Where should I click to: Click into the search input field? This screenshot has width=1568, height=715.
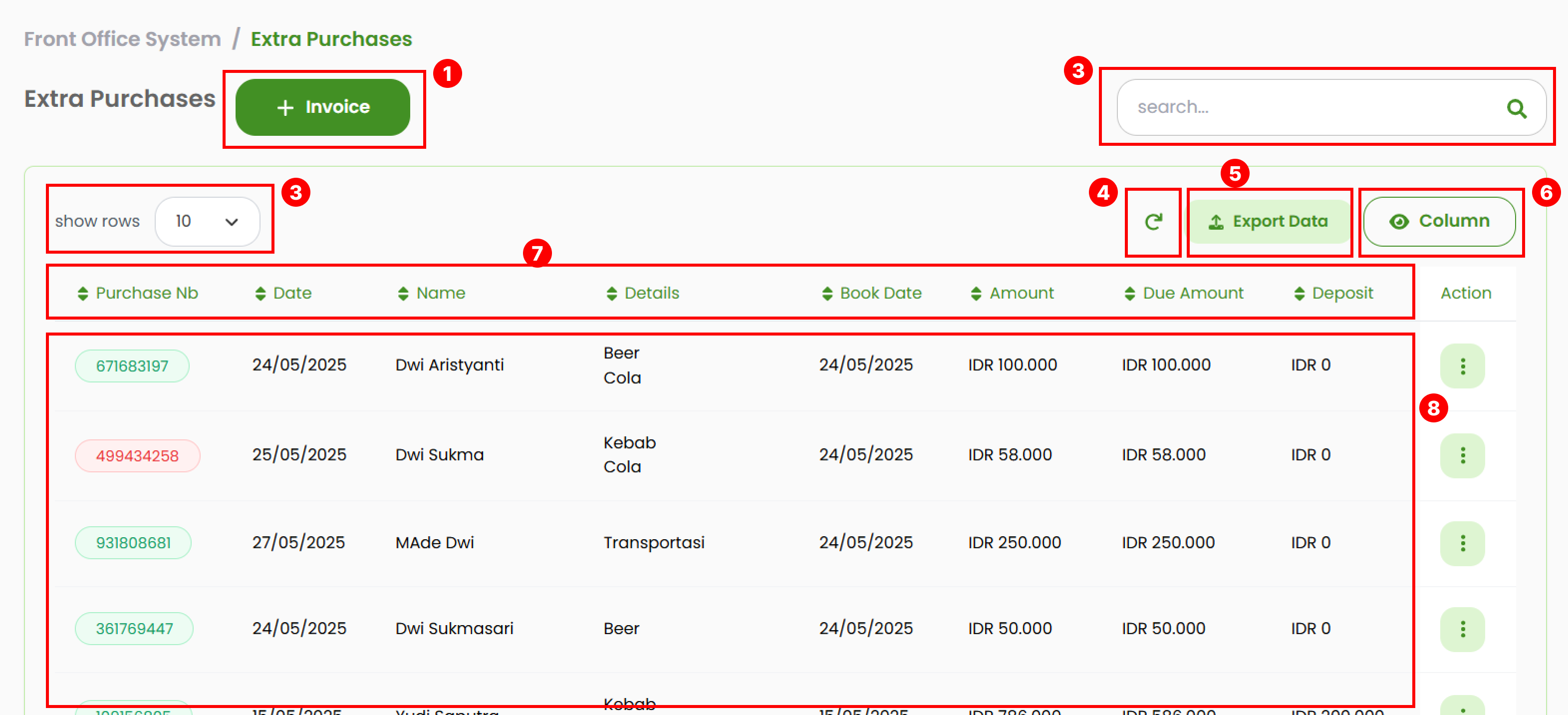[x=1308, y=107]
